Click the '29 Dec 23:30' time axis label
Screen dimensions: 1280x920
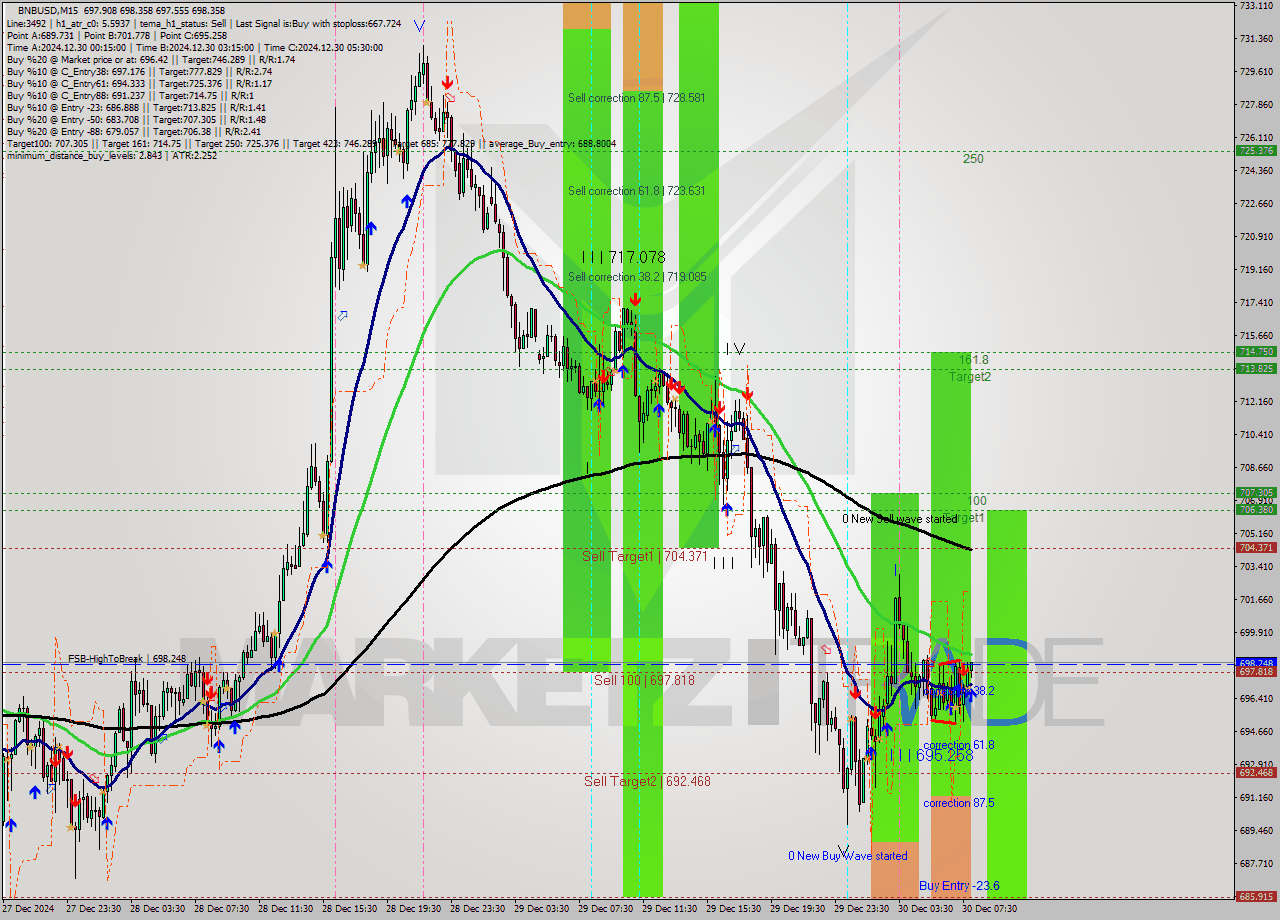pos(861,910)
